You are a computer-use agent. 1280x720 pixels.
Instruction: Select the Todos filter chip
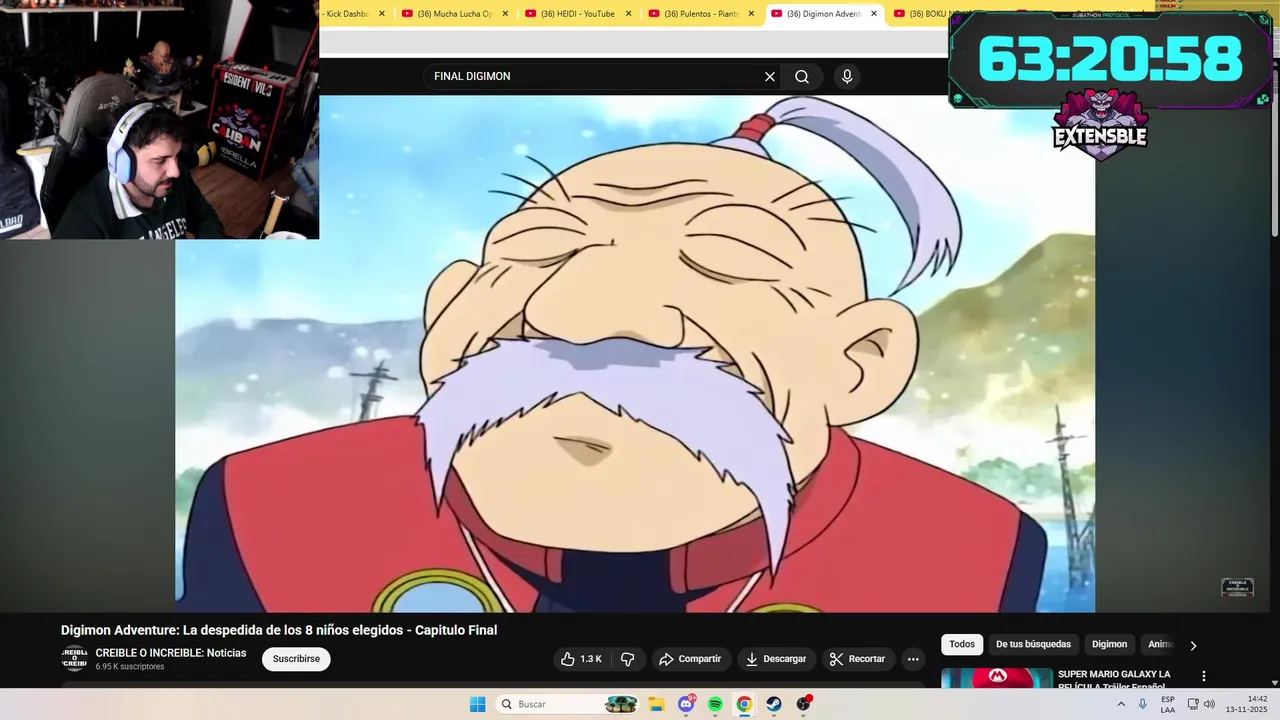point(962,645)
